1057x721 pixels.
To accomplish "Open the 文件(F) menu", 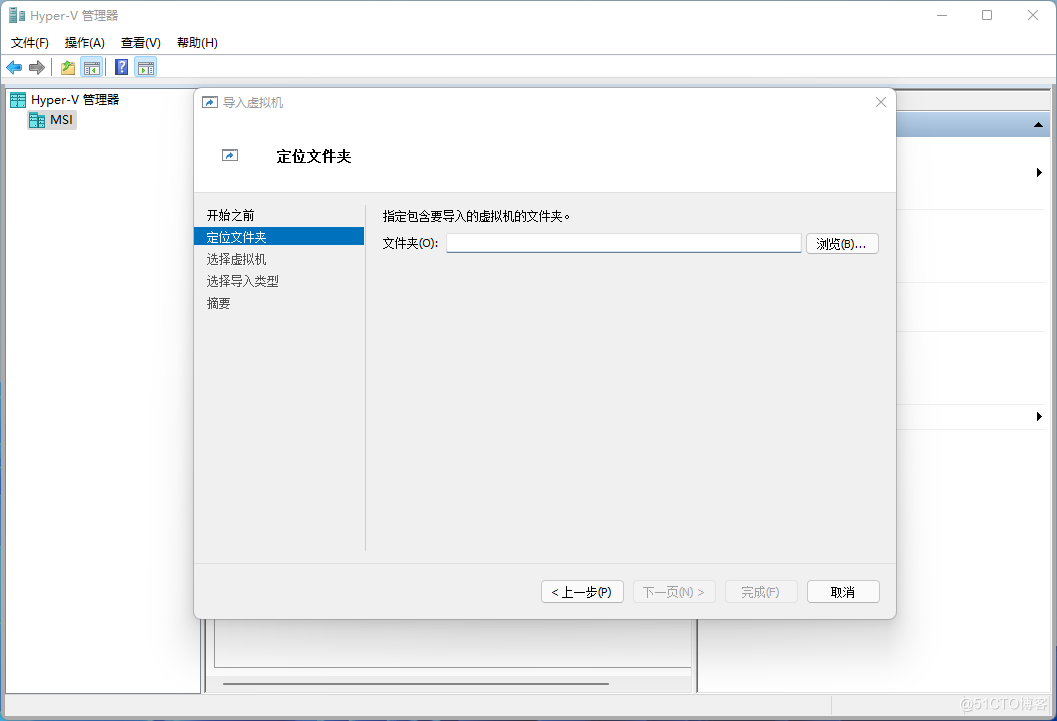I will coord(30,42).
